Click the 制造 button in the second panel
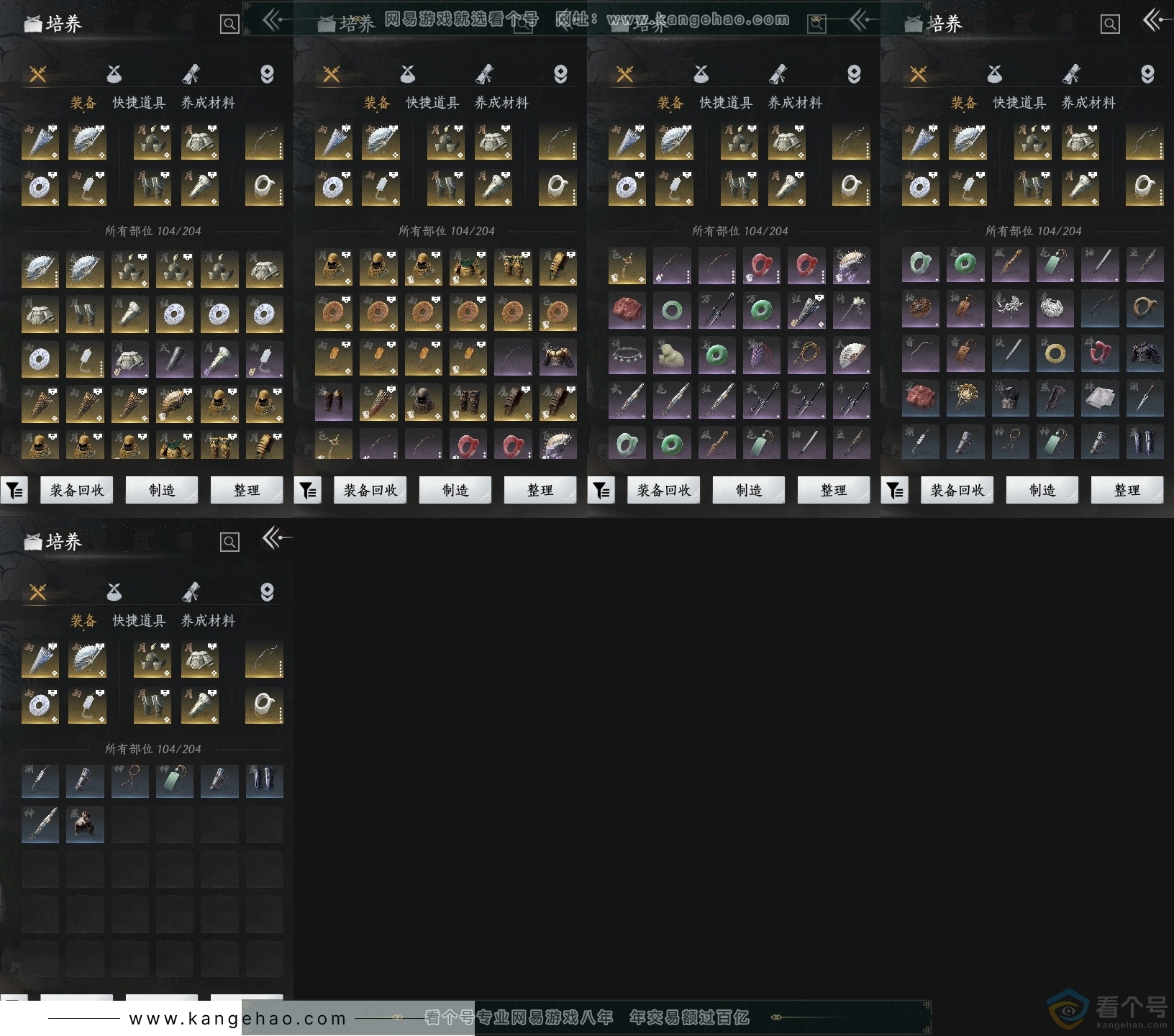1174x1036 pixels. tap(455, 490)
